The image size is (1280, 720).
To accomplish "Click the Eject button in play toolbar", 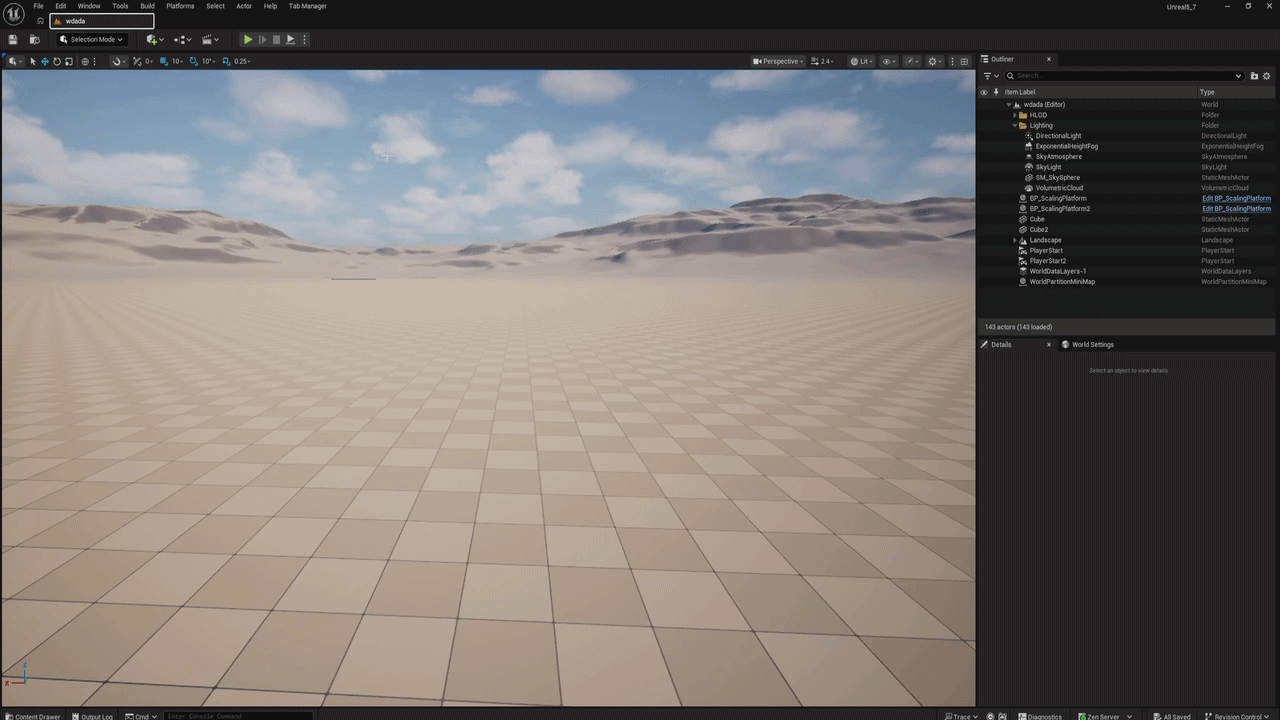I will pos(290,40).
